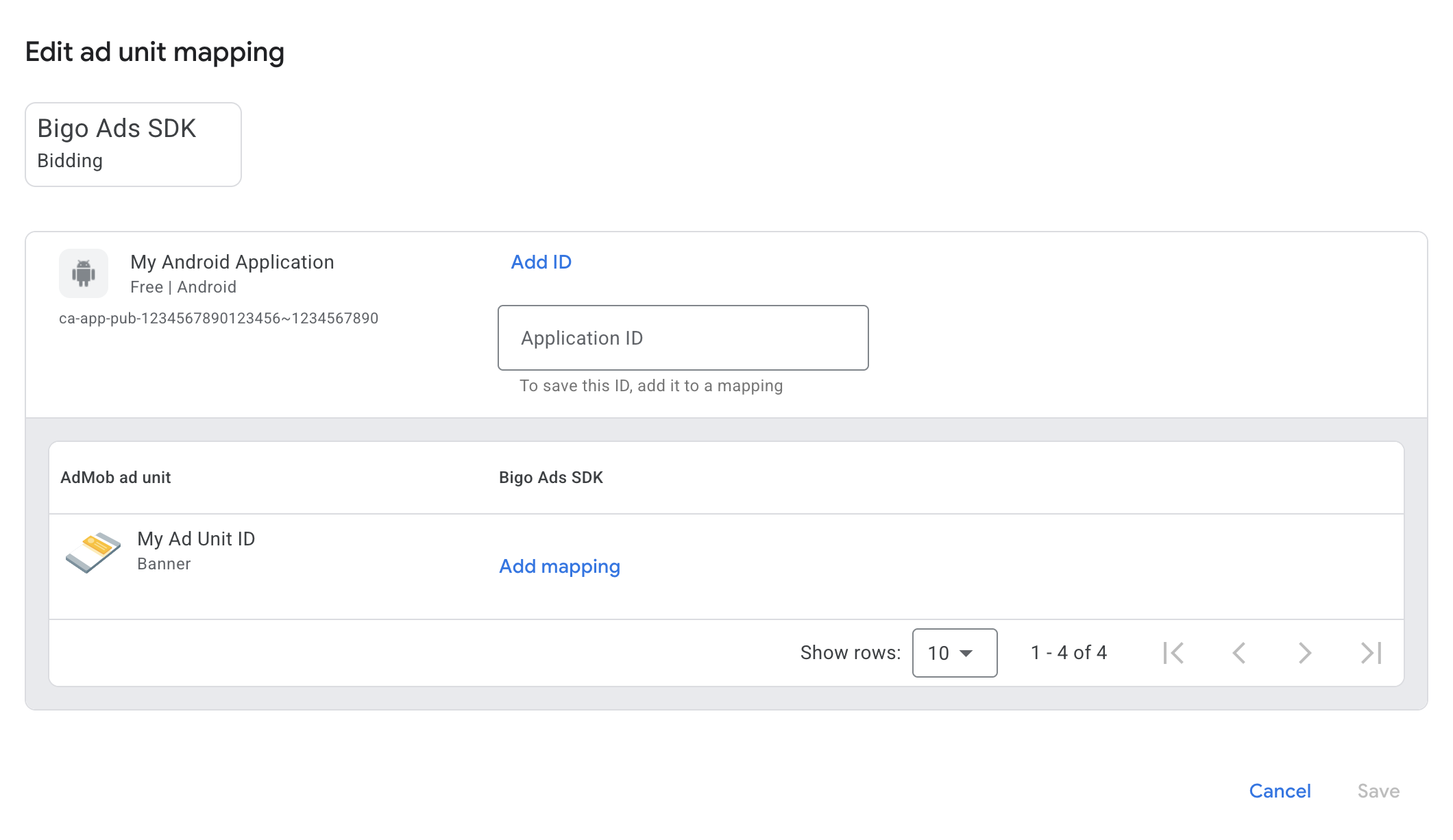Click the app ID ca-app-pub-1234567890123456~1234567890
The height and width of the screenshot is (840, 1453).
point(219,318)
